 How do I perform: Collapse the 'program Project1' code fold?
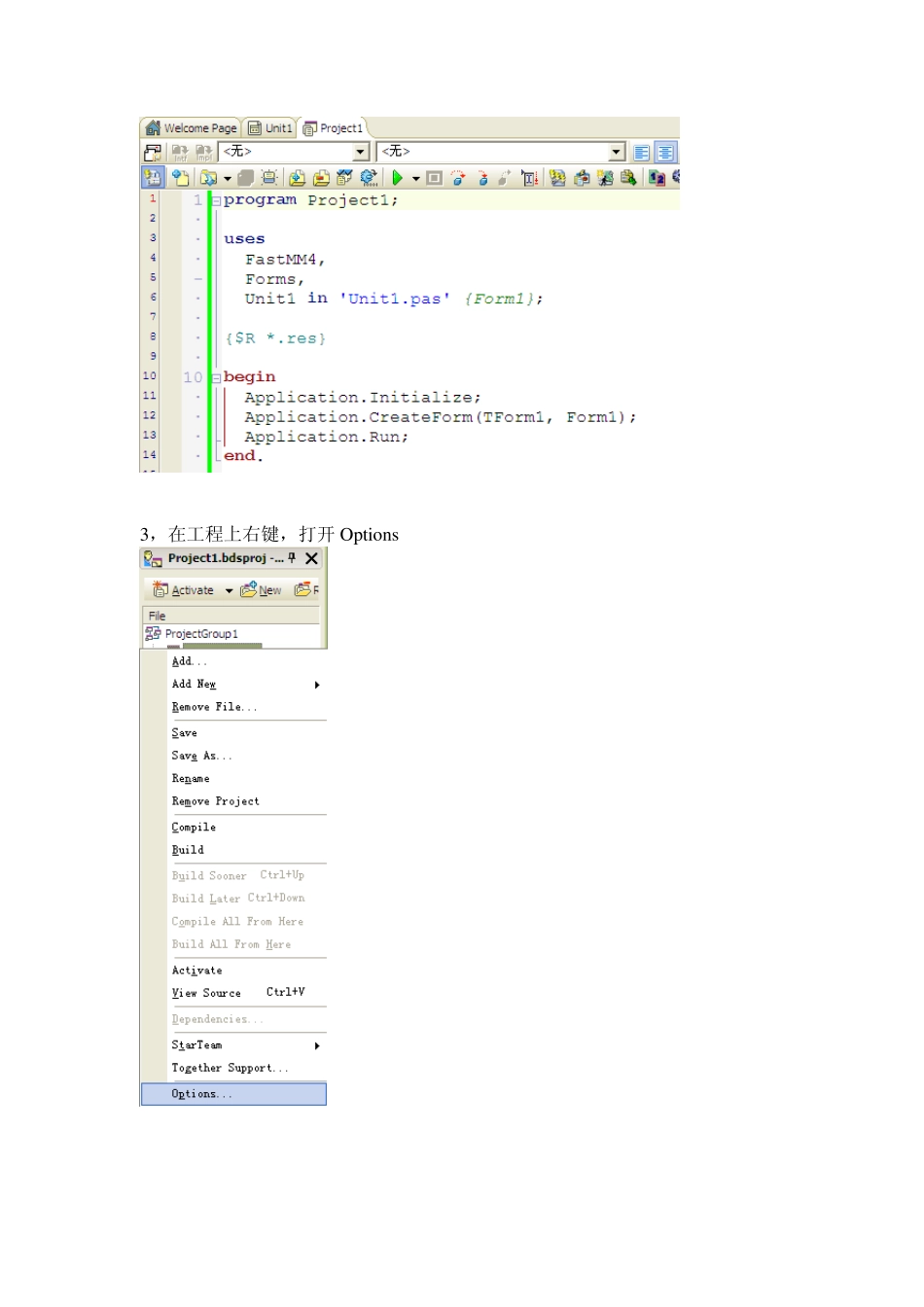pos(216,200)
